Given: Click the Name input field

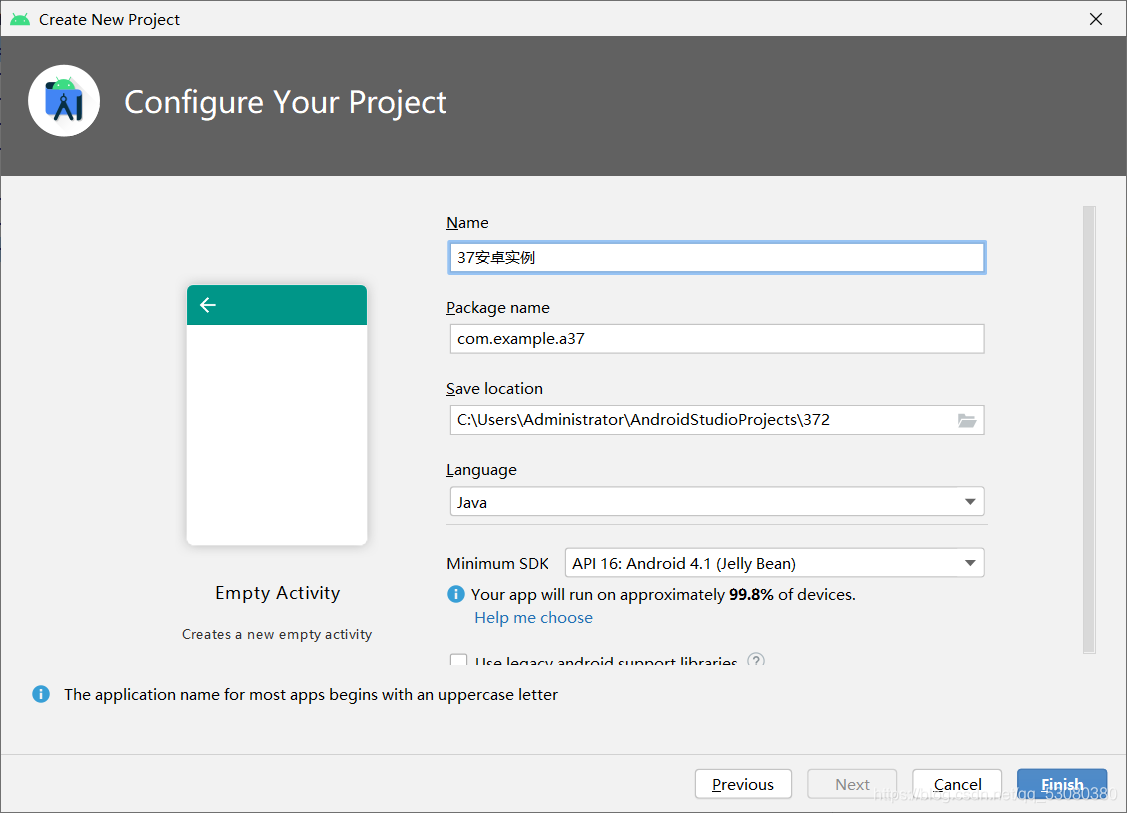Looking at the screenshot, I should point(717,257).
